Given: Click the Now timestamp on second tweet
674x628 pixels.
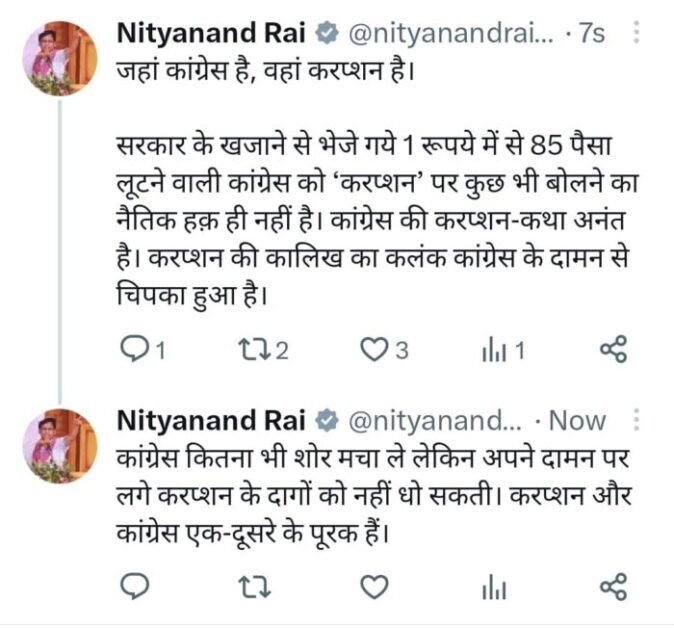Looking at the screenshot, I should (x=578, y=420).
